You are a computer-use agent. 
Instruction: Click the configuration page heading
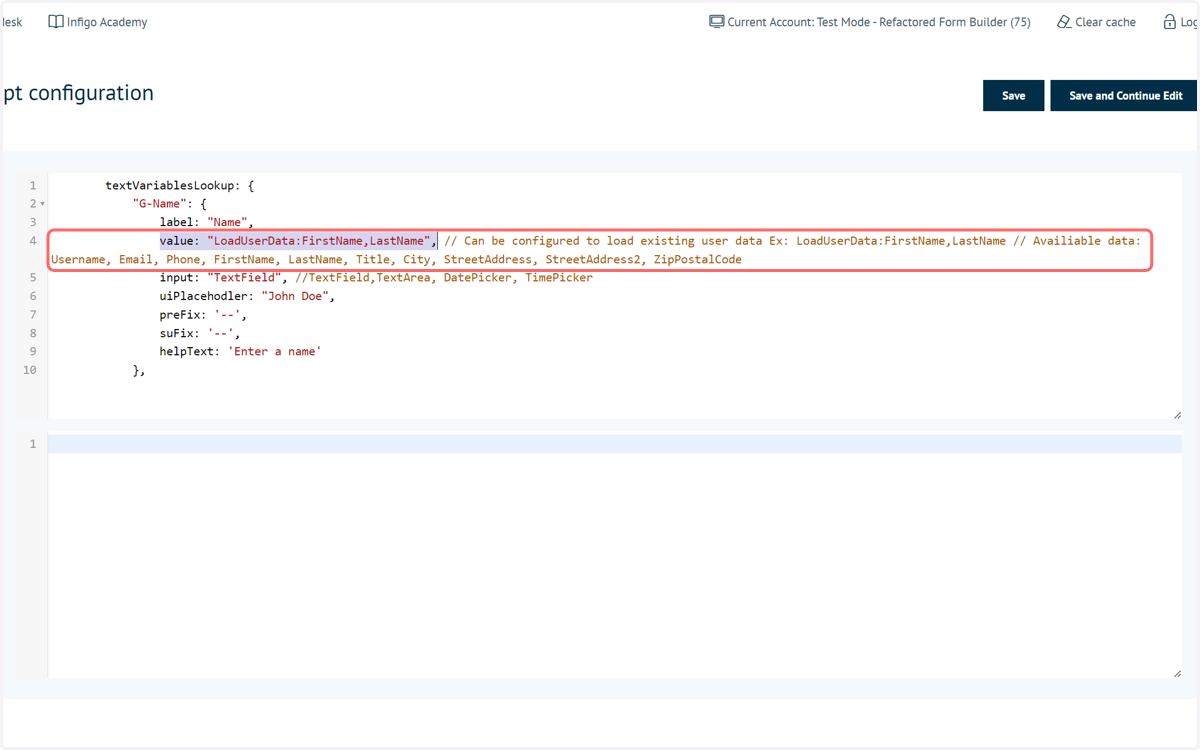coord(79,93)
